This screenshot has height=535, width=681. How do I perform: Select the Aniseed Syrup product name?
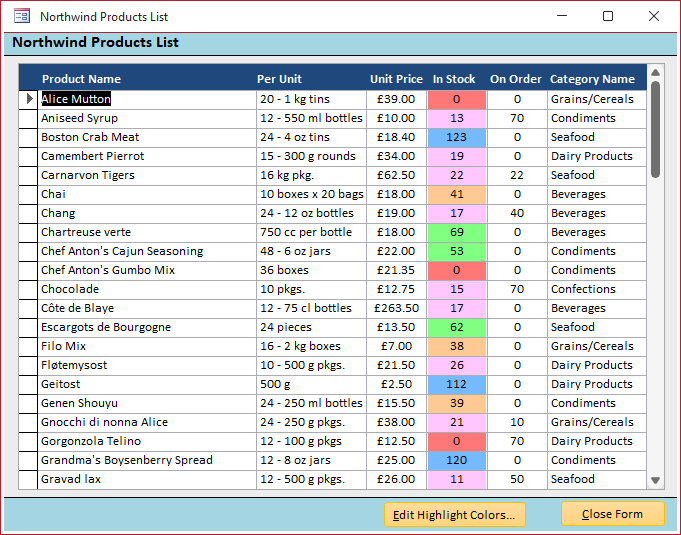pos(147,118)
